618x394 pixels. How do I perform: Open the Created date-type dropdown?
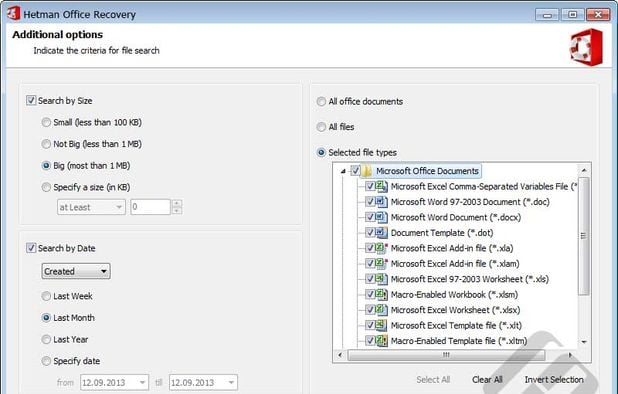tap(76, 271)
